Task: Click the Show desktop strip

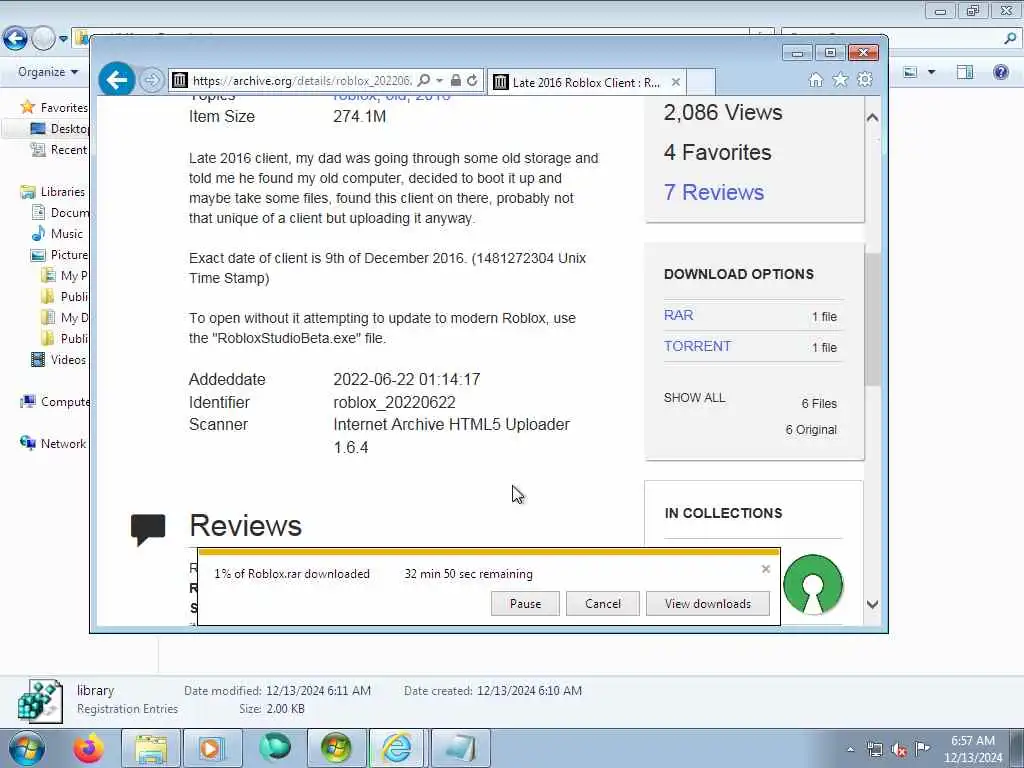Action: (x=1016, y=748)
